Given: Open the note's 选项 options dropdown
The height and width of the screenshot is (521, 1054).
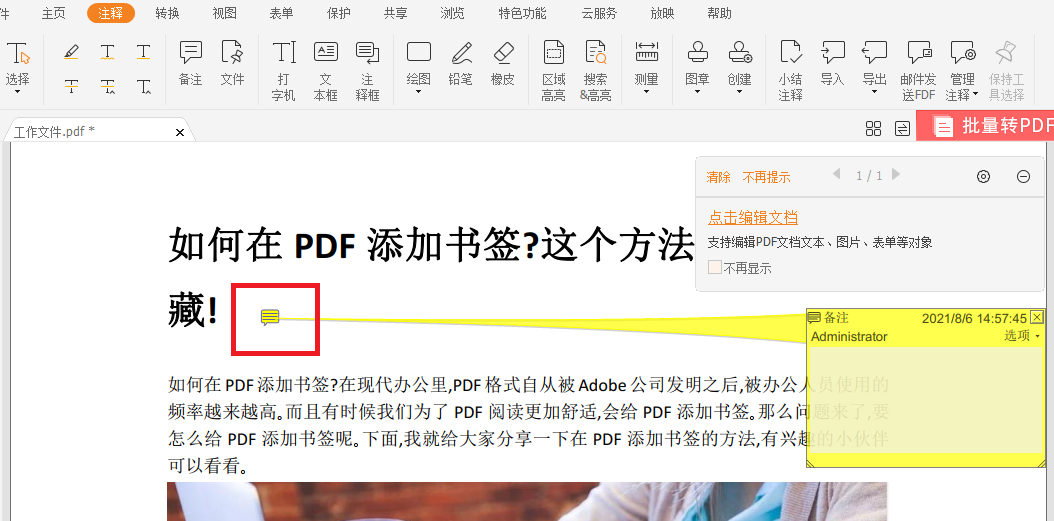Looking at the screenshot, I should pos(1022,336).
